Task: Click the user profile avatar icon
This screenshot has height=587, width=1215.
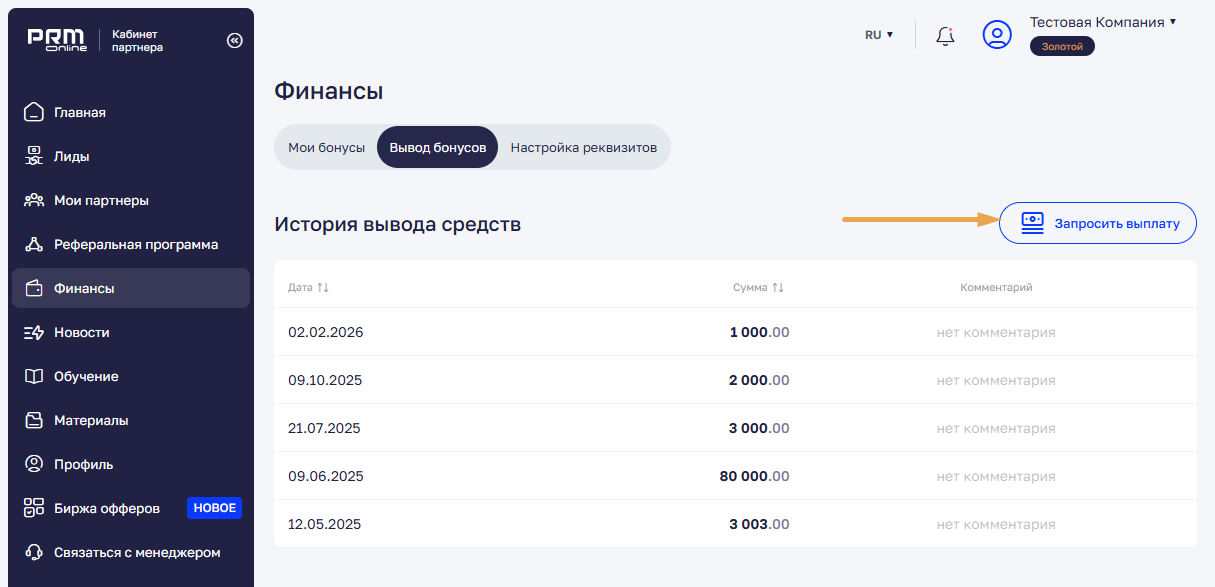Action: tap(996, 35)
